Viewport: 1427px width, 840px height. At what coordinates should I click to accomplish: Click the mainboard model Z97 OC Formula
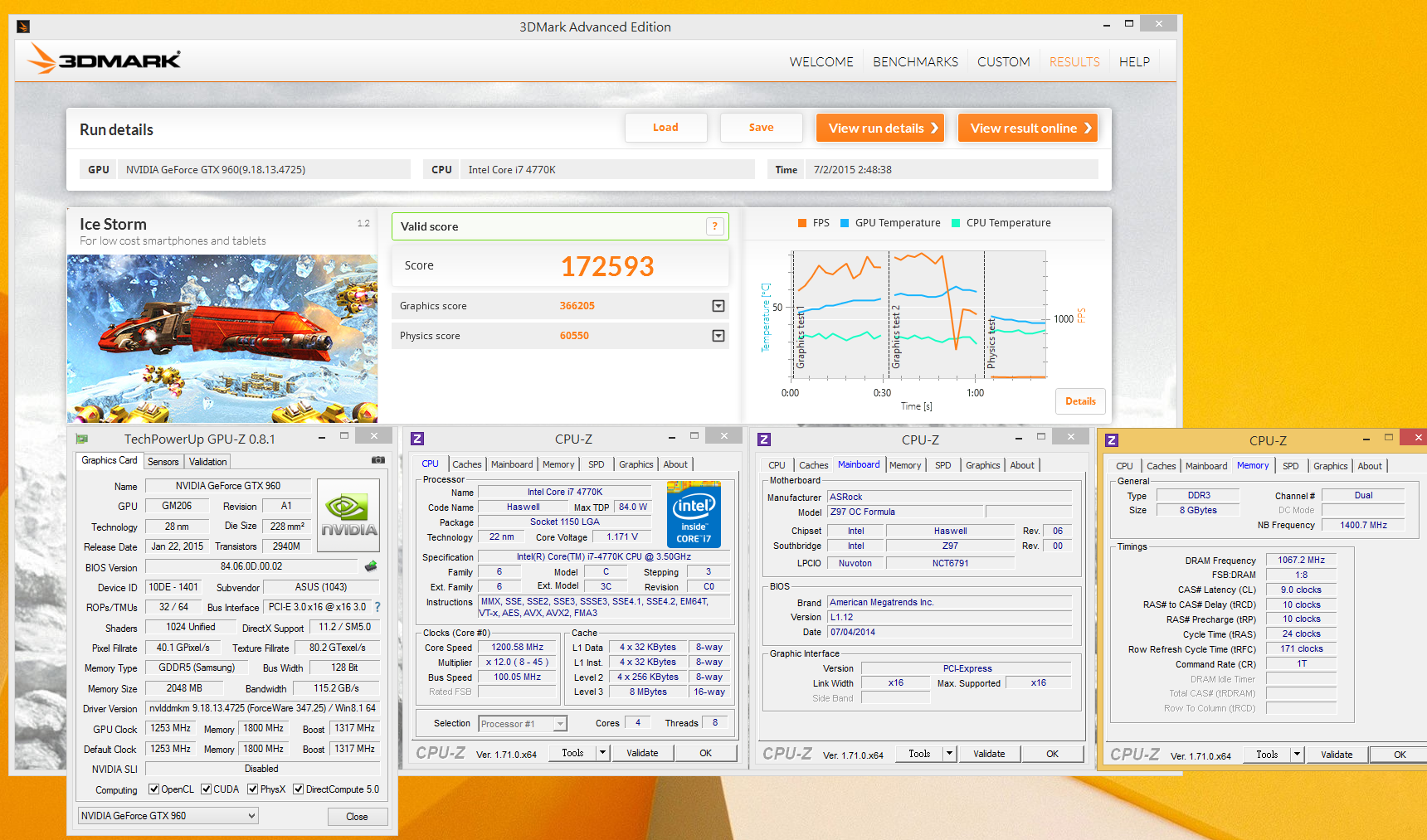click(904, 512)
